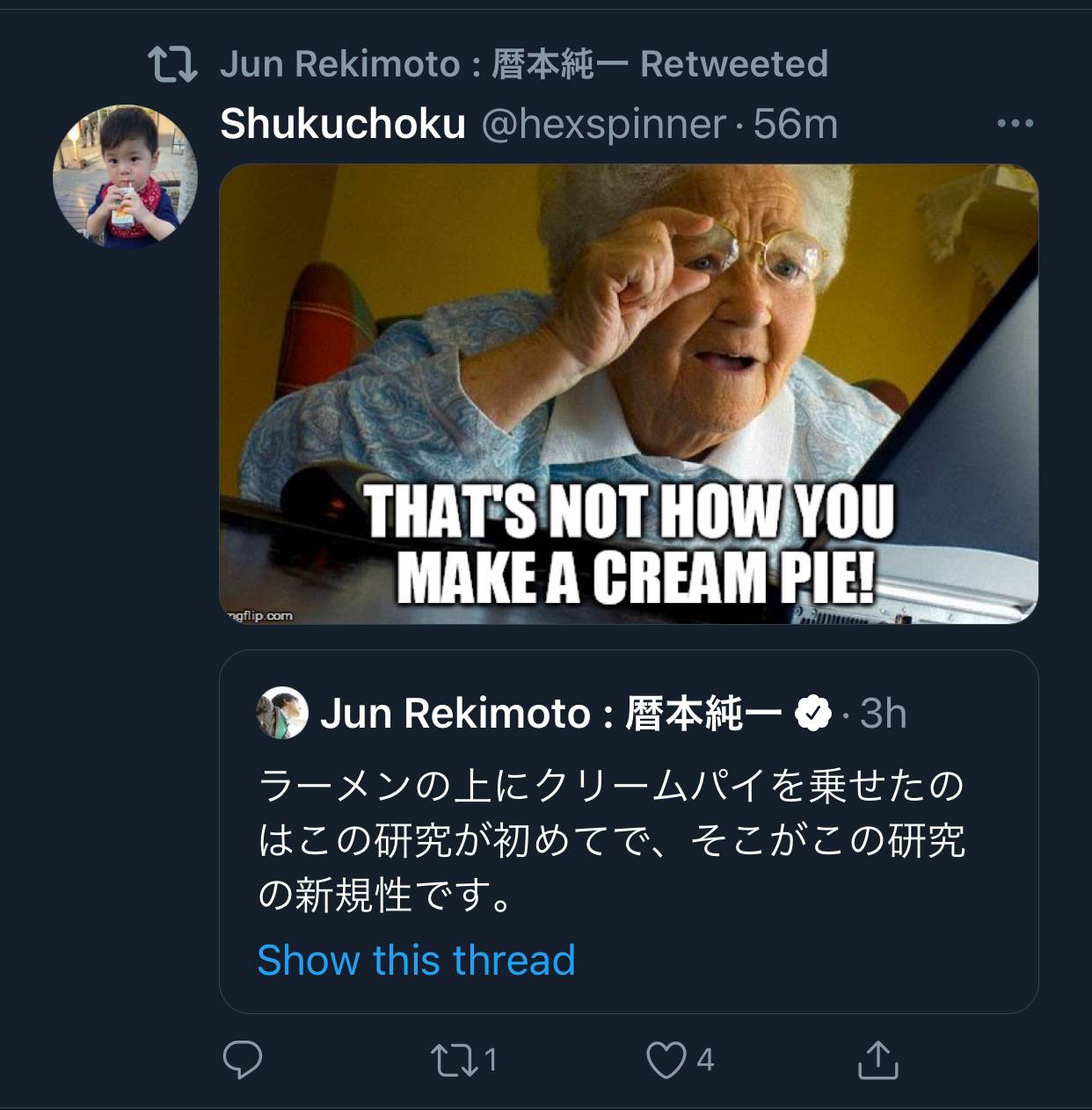This screenshot has width=1092, height=1110.
Task: Click the "Jun Rekimoto Retweeted" label
Action: pos(523,64)
